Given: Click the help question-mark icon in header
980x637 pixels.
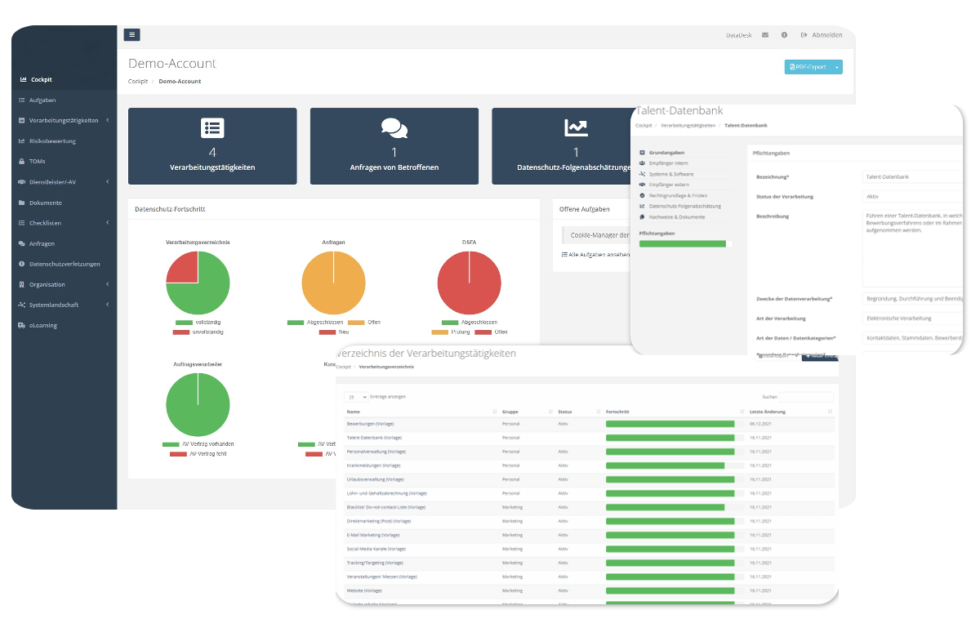Looking at the screenshot, I should click(x=784, y=34).
